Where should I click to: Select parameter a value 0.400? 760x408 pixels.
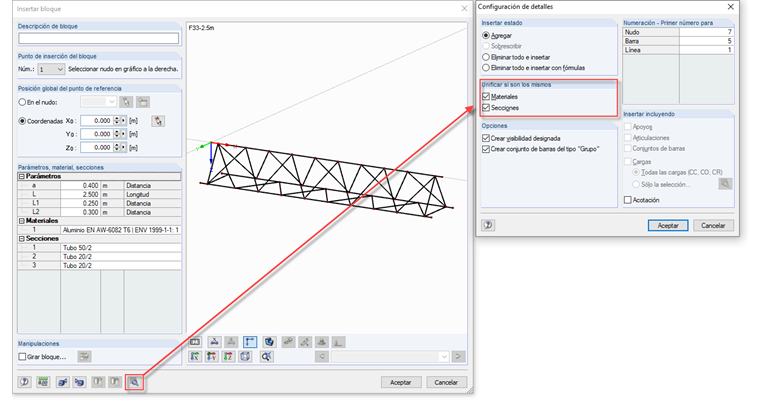pyautogui.click(x=80, y=186)
